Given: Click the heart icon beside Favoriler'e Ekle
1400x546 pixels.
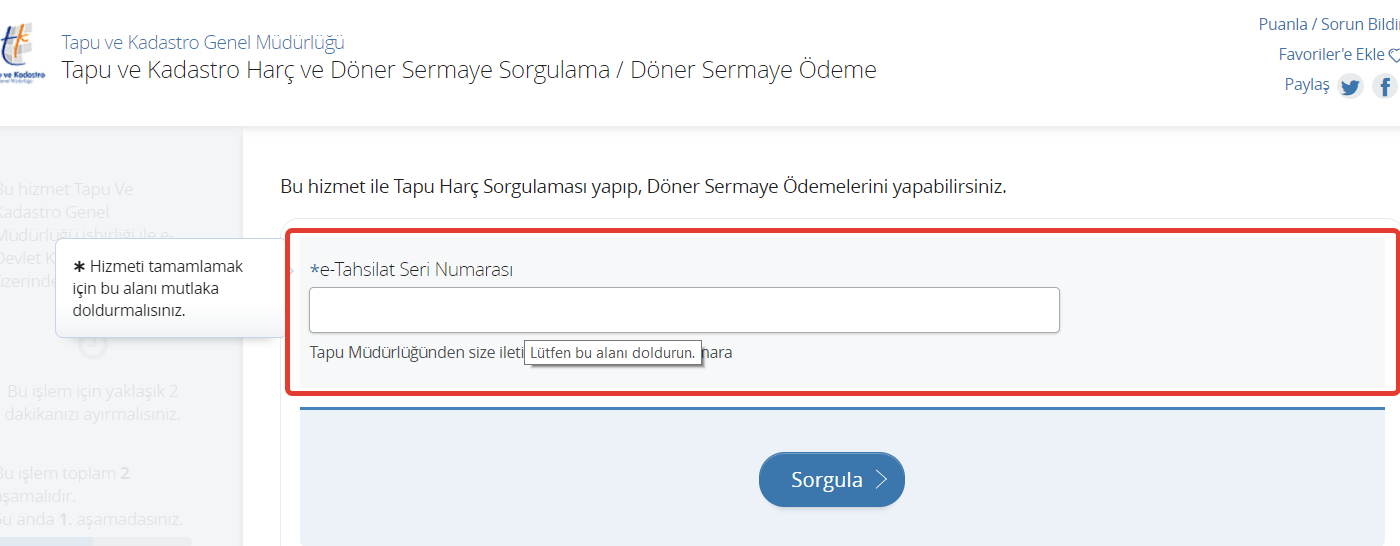Looking at the screenshot, I should pos(1394,55).
